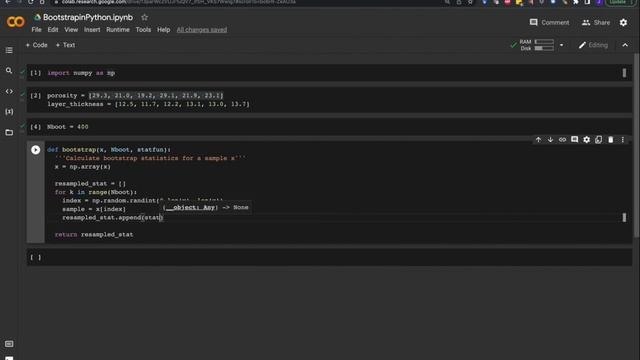
Task: Open the Help menu
Action: (164, 30)
